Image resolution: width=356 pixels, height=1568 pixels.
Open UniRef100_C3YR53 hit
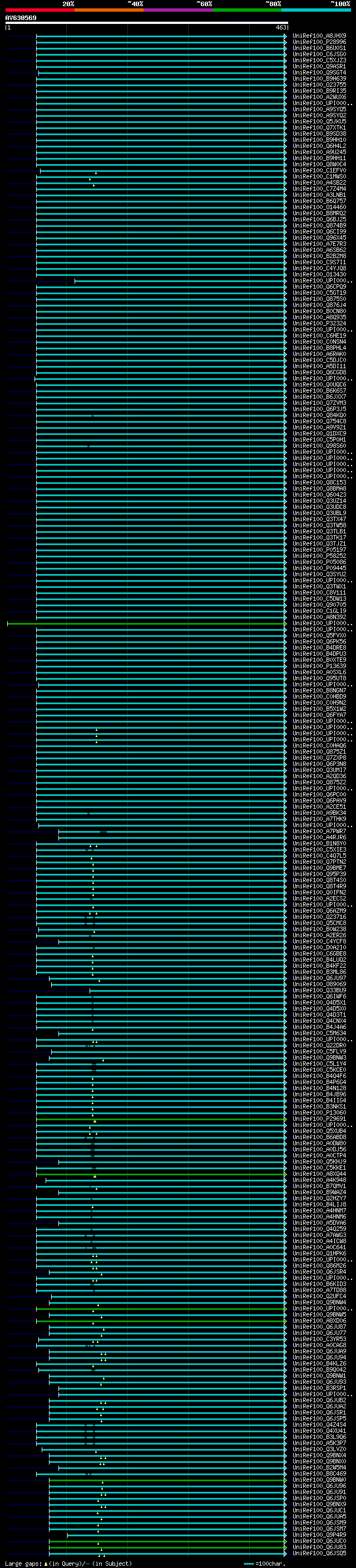click(319, 1339)
